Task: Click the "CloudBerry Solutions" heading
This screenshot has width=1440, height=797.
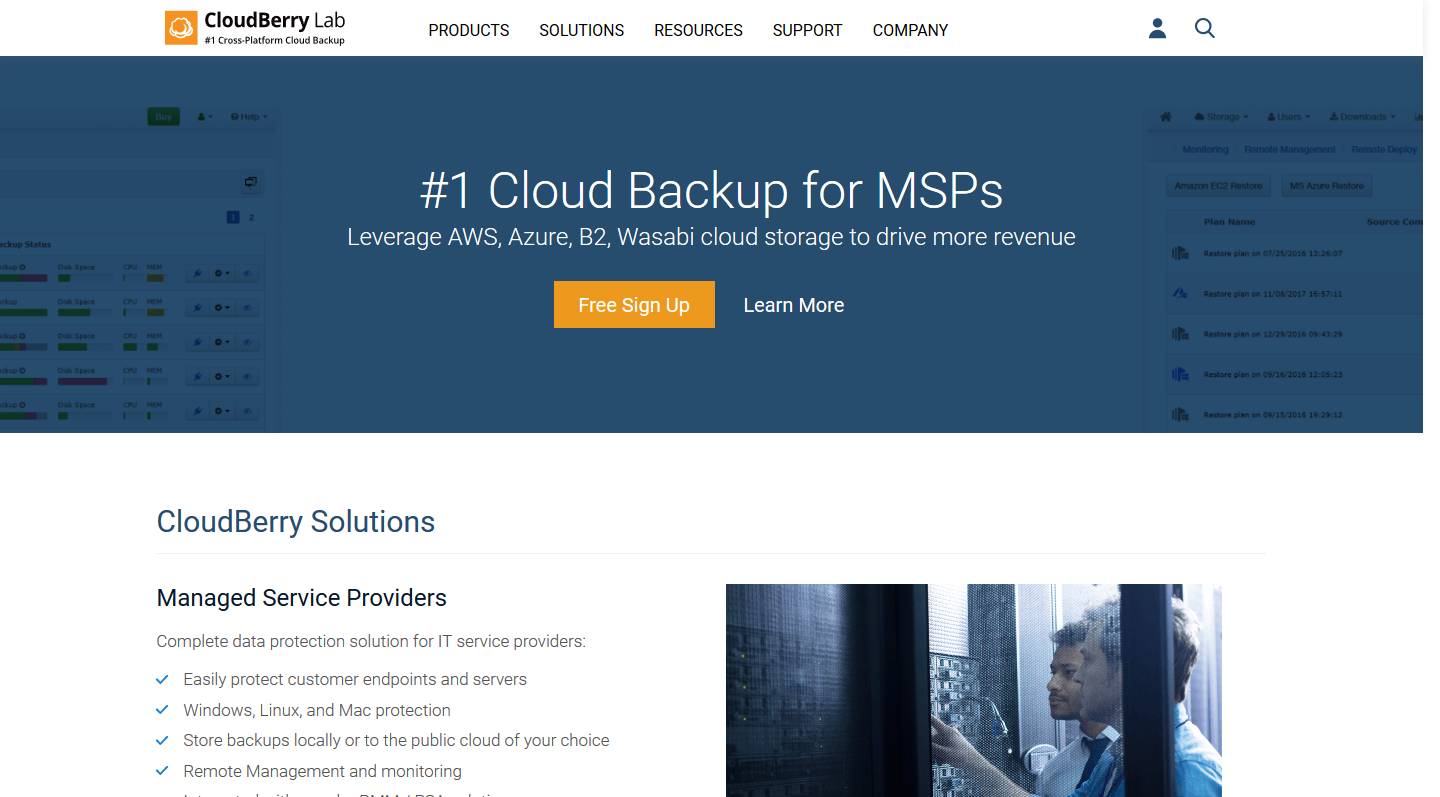Action: click(296, 522)
